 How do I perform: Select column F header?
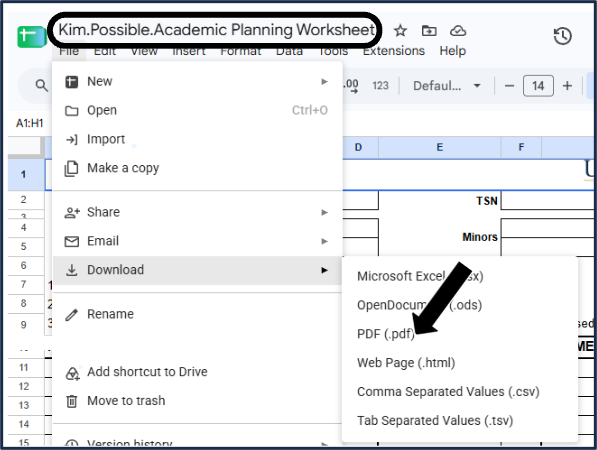[521, 147]
